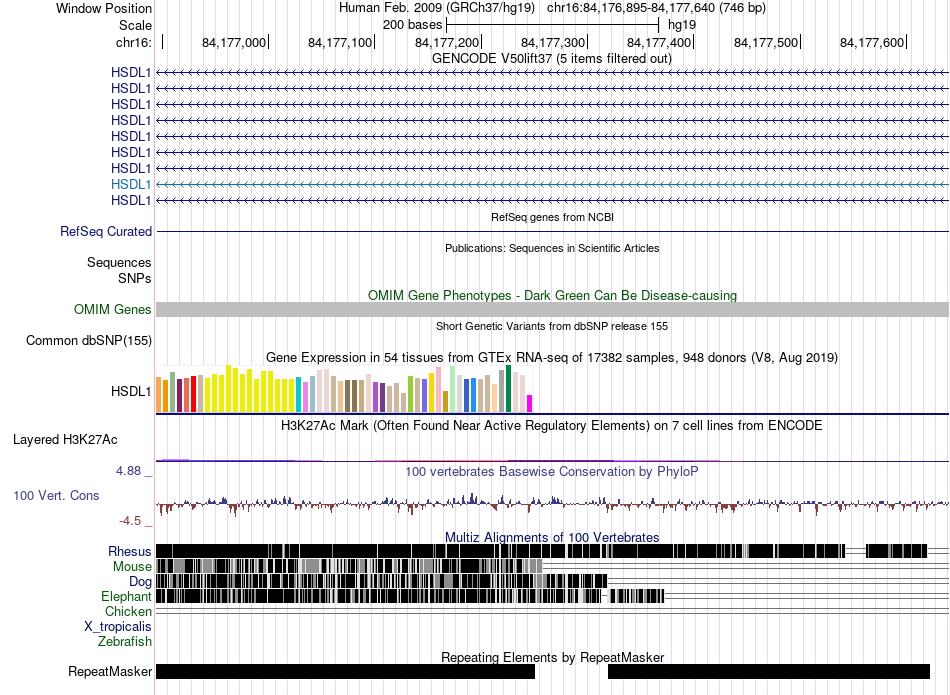The image size is (950, 695).
Task: Click the Elephant alignment label
Action: coord(126,596)
